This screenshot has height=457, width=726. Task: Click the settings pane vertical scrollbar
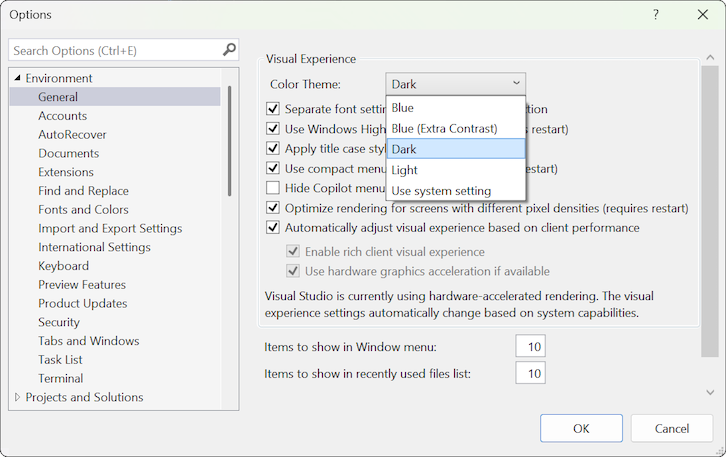709,211
